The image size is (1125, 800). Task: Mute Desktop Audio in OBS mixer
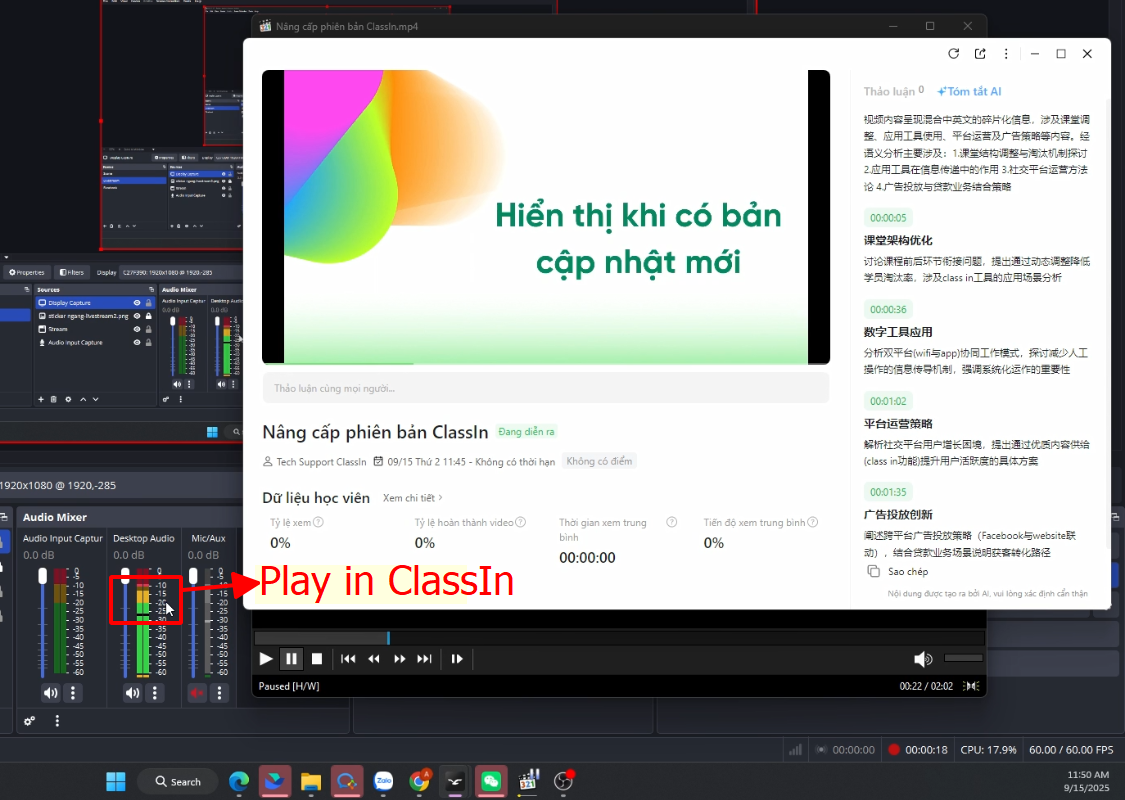pos(133,693)
